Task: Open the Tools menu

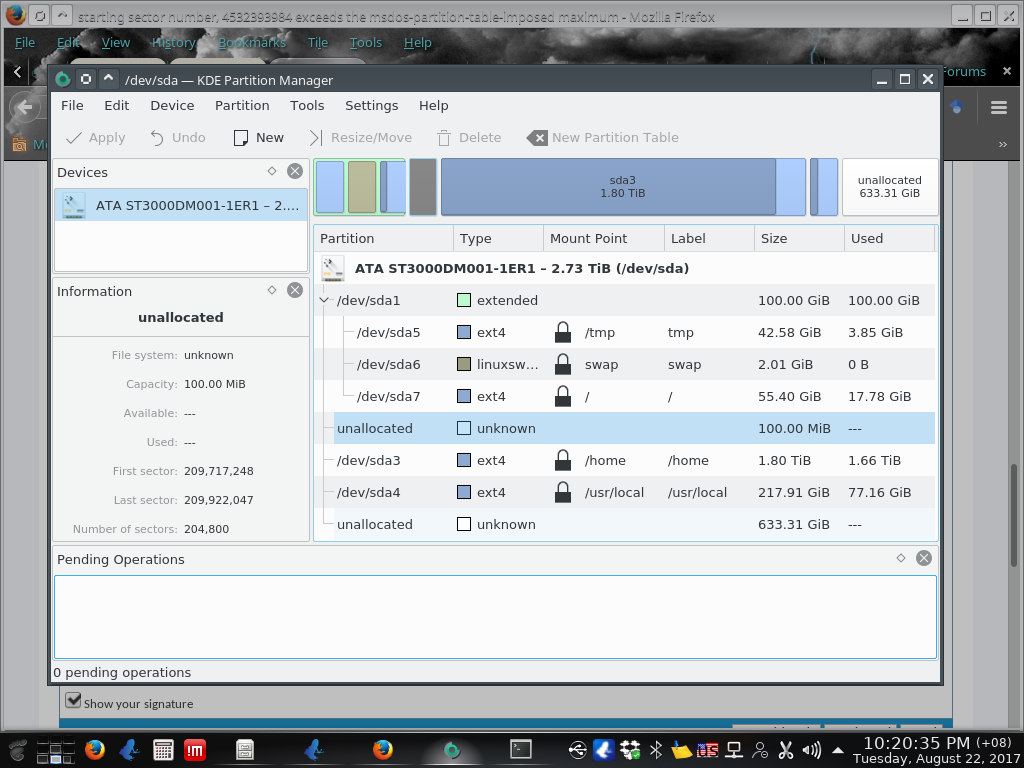Action: point(307,105)
